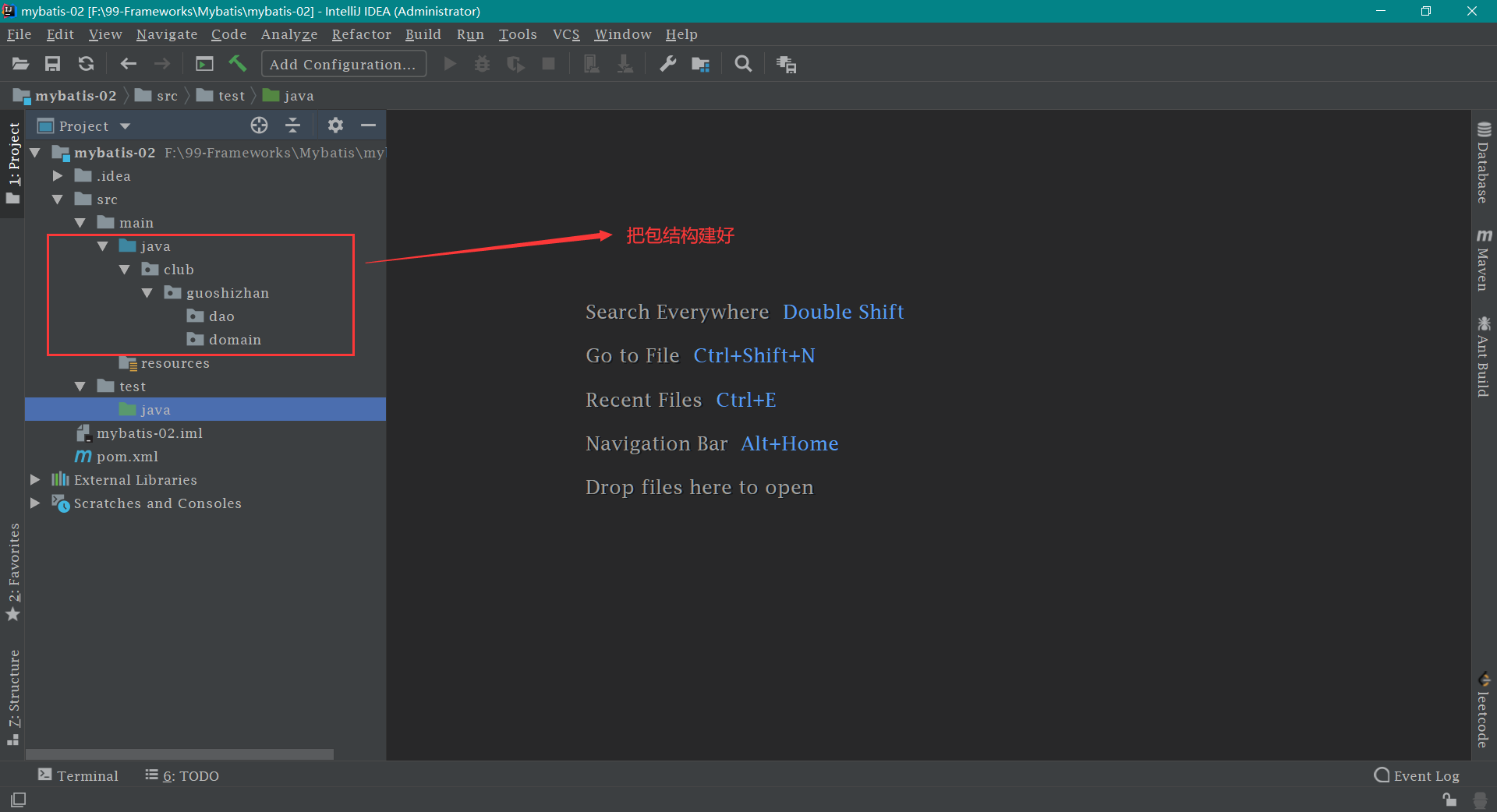Click the Build Project hammer icon
The width and height of the screenshot is (1497, 812).
tap(238, 64)
